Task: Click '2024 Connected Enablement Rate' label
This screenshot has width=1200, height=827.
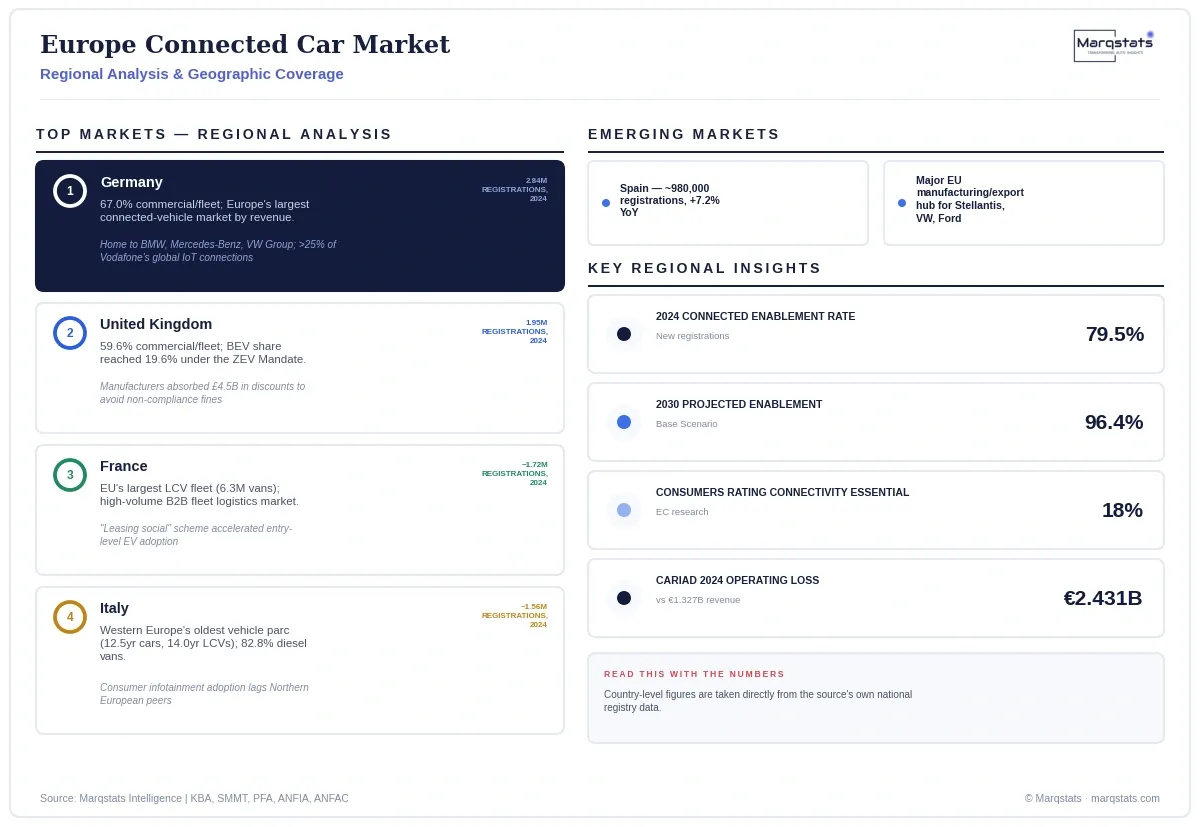Action: point(755,316)
